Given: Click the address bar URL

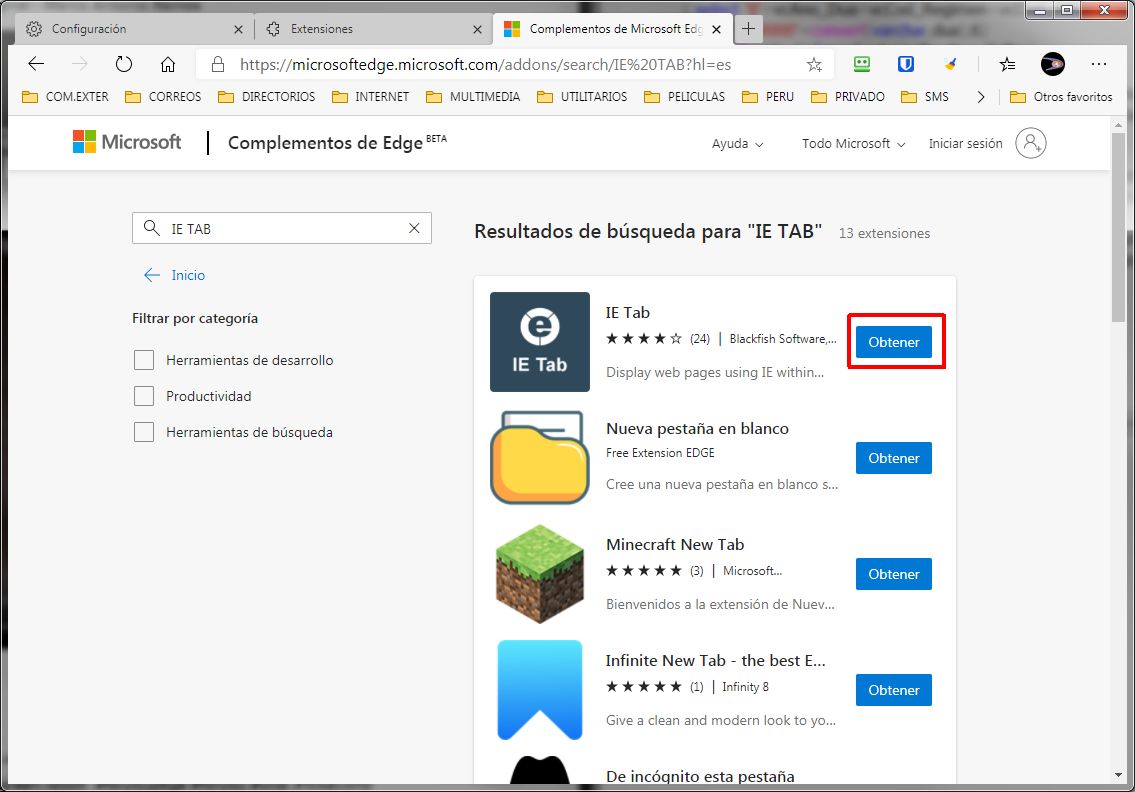Looking at the screenshot, I should [x=485, y=64].
